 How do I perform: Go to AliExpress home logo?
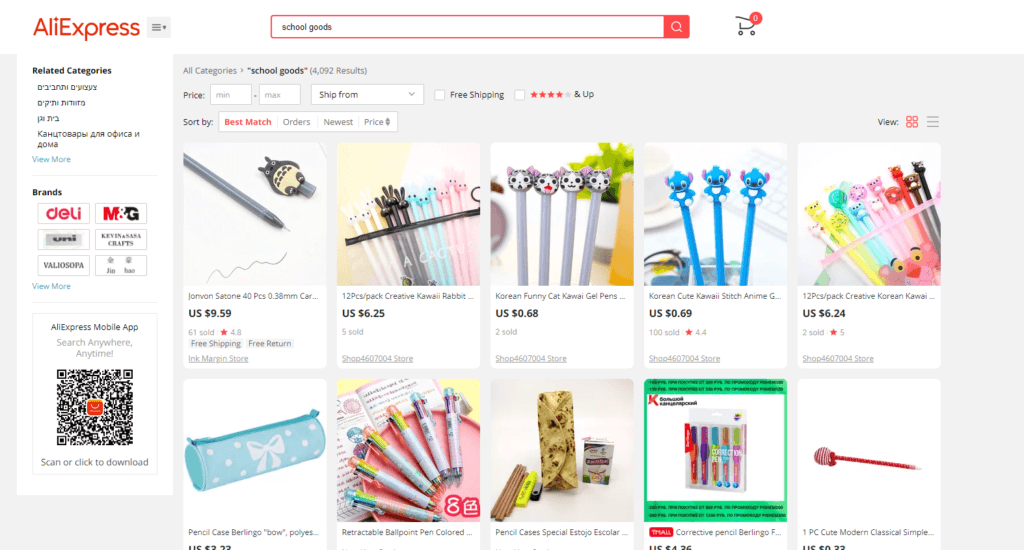86,27
